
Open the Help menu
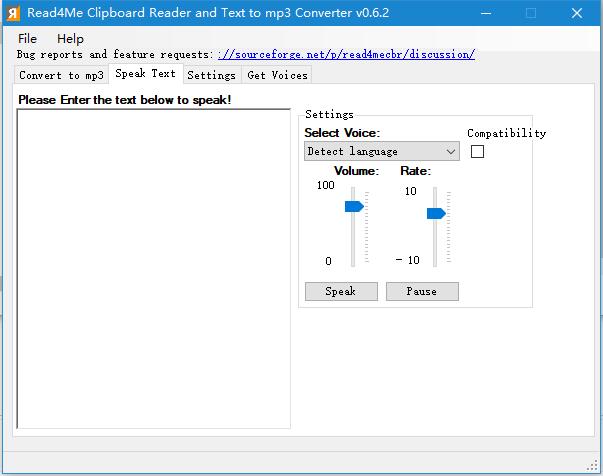(x=70, y=38)
